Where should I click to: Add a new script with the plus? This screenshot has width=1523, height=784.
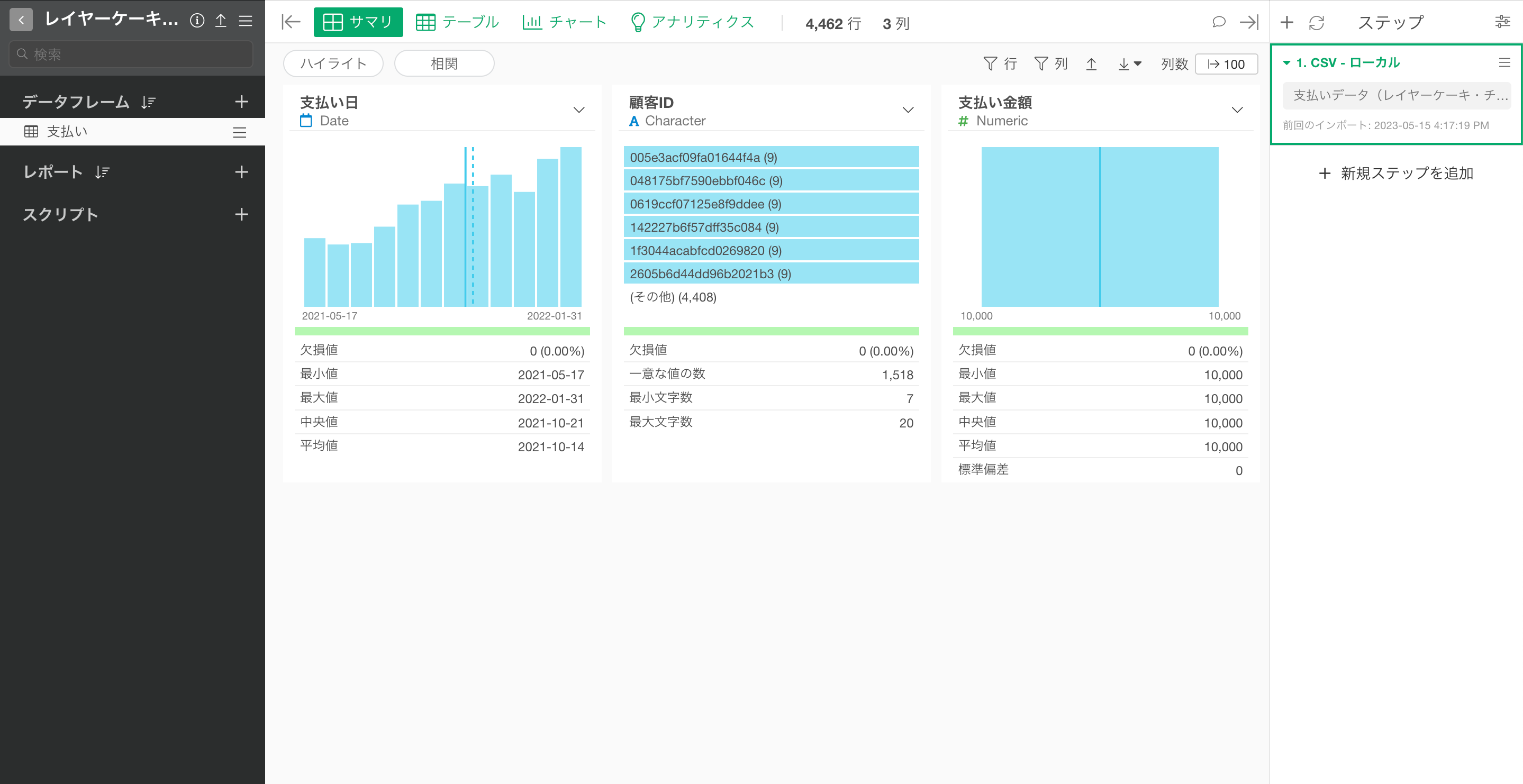tap(241, 214)
